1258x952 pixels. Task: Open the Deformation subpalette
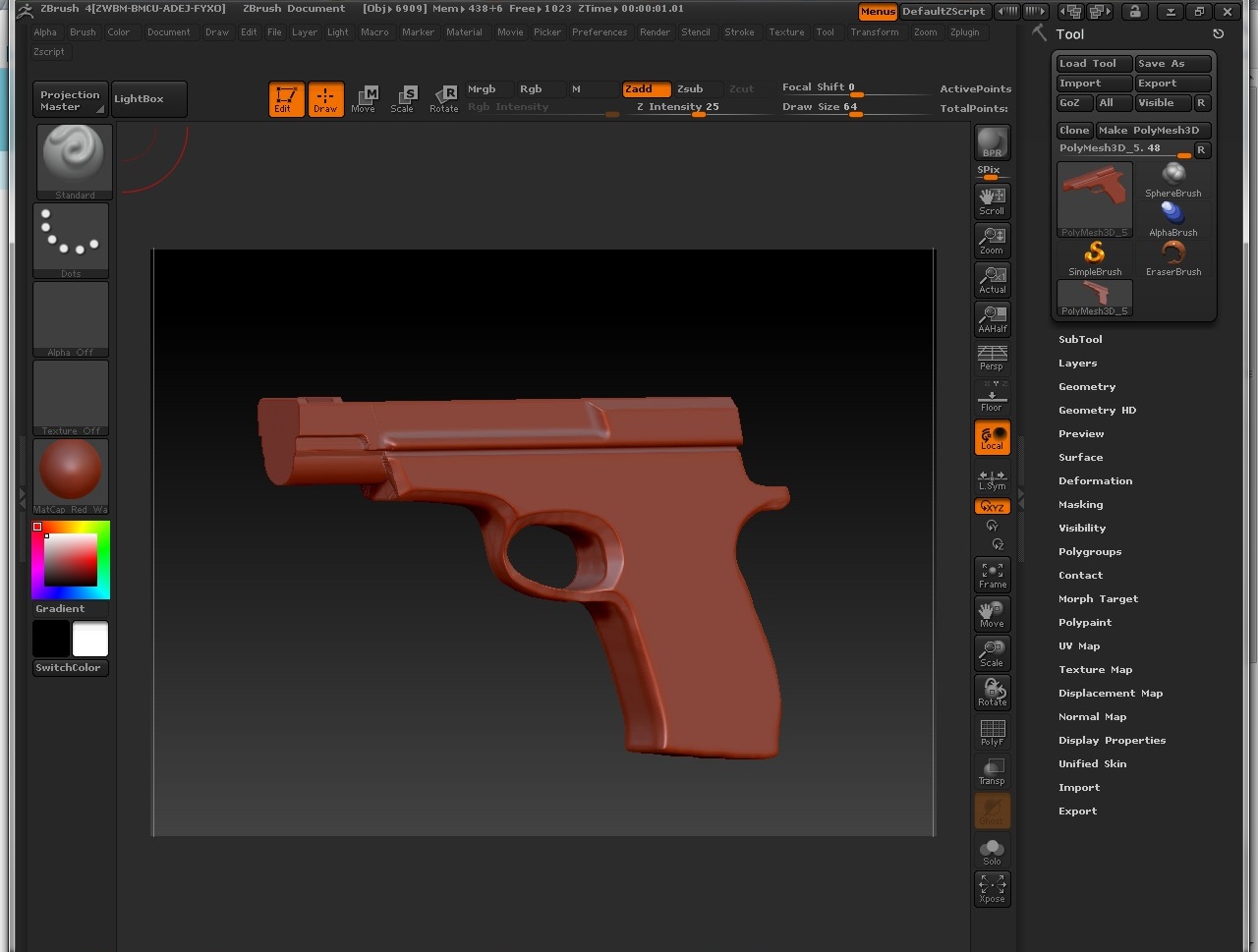(1095, 480)
